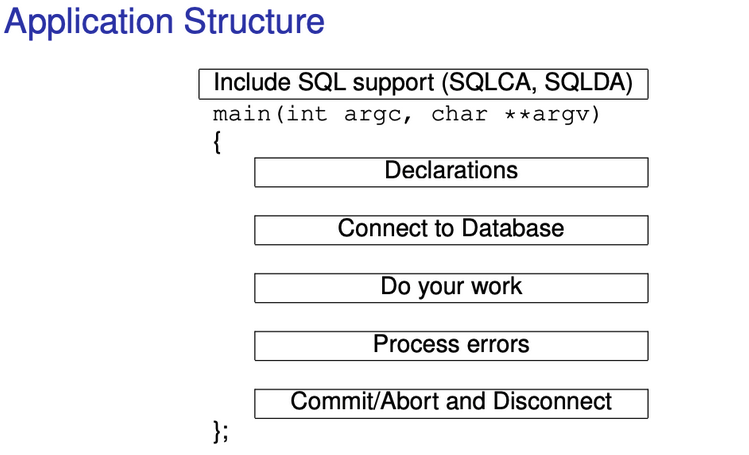Select the Include SQL support box
749x455 pixels.
coord(423,83)
